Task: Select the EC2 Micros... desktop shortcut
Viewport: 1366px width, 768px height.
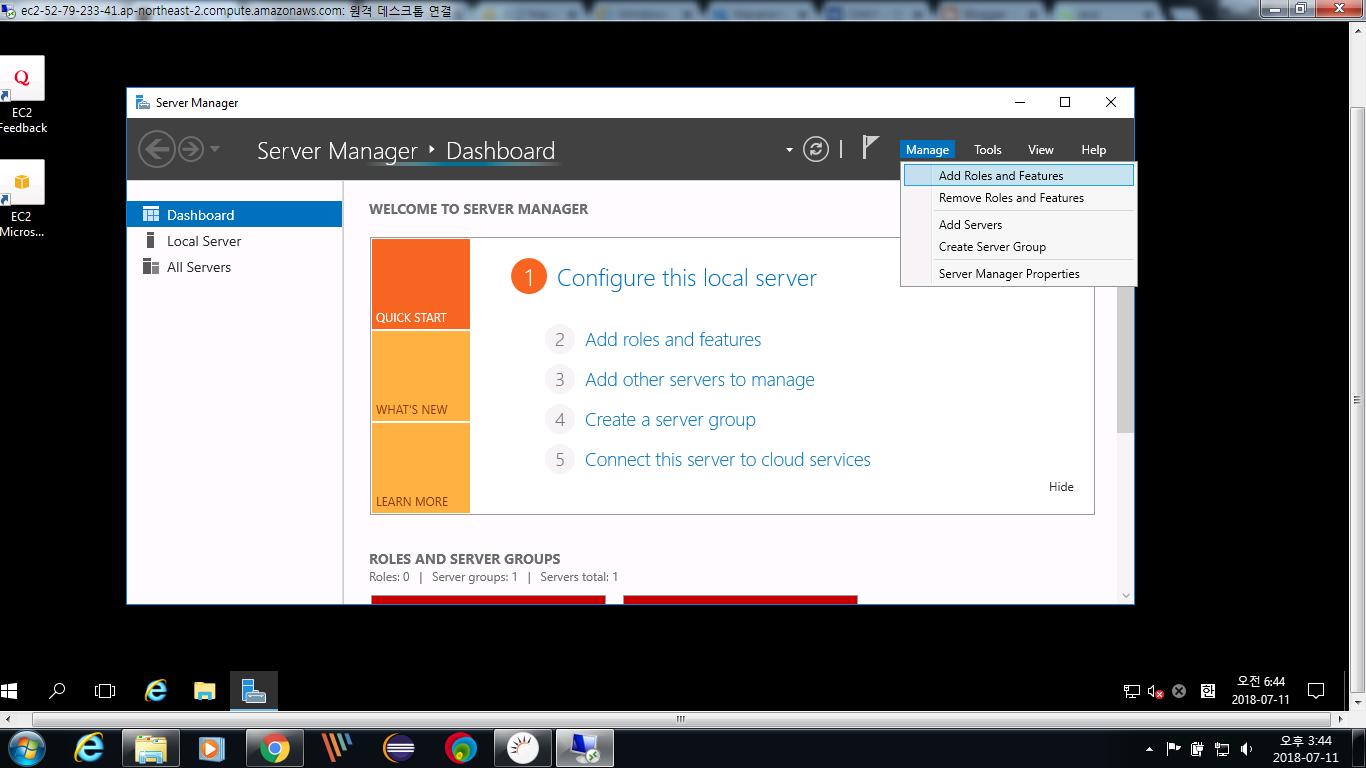Action: pos(22,199)
